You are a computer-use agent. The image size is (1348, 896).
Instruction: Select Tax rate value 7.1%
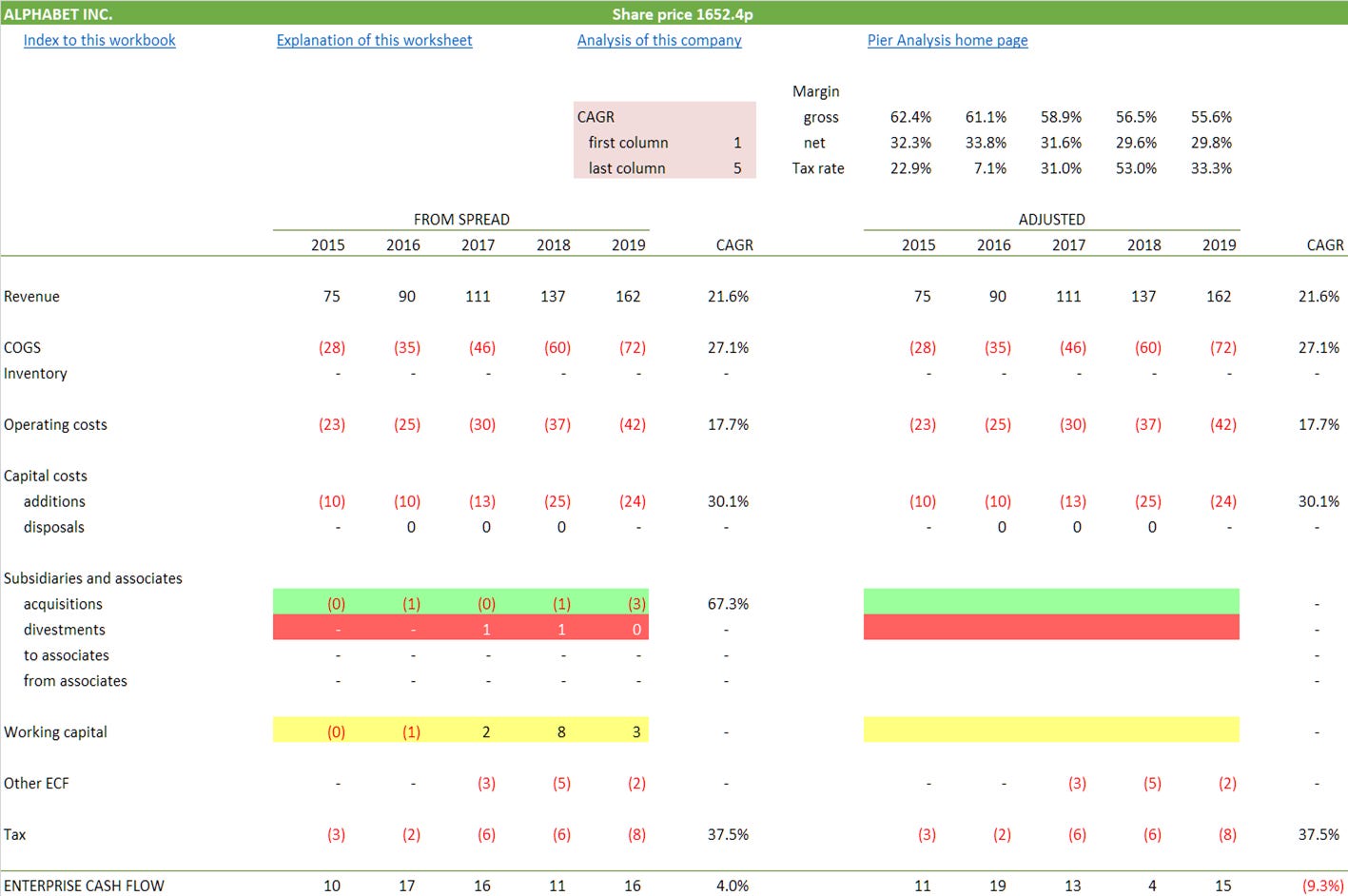click(x=989, y=168)
